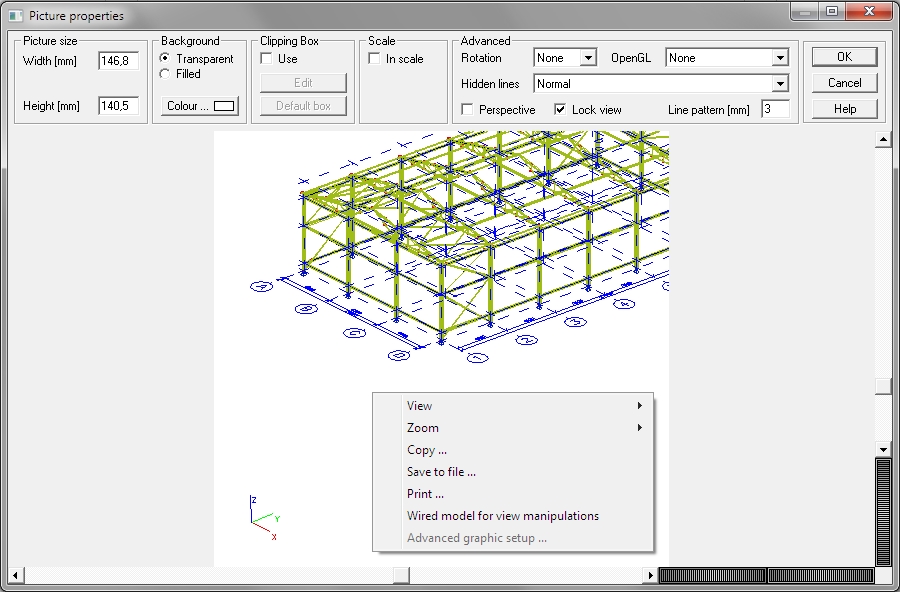Choose Save to file from context menu
The width and height of the screenshot is (900, 592).
click(x=441, y=472)
